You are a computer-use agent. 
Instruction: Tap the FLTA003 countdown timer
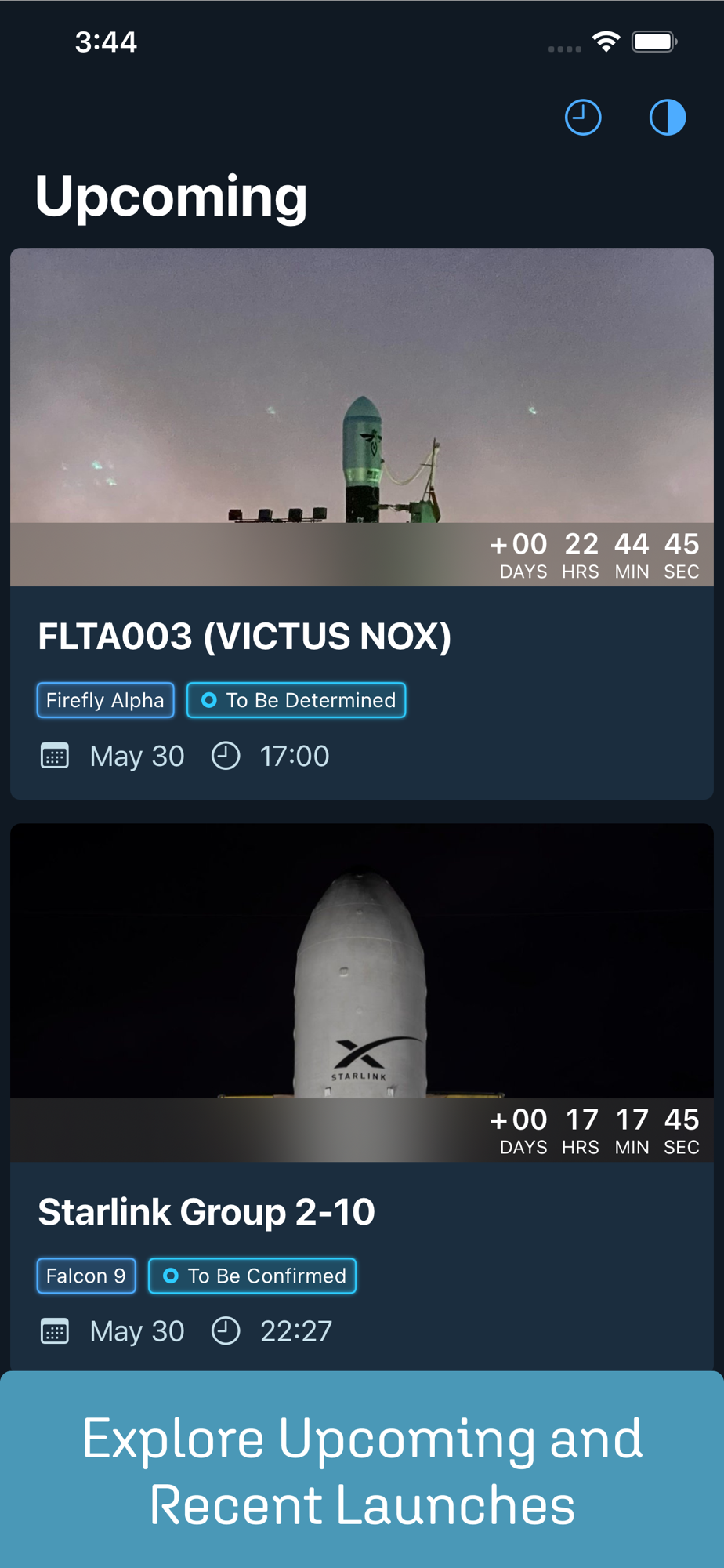click(595, 556)
